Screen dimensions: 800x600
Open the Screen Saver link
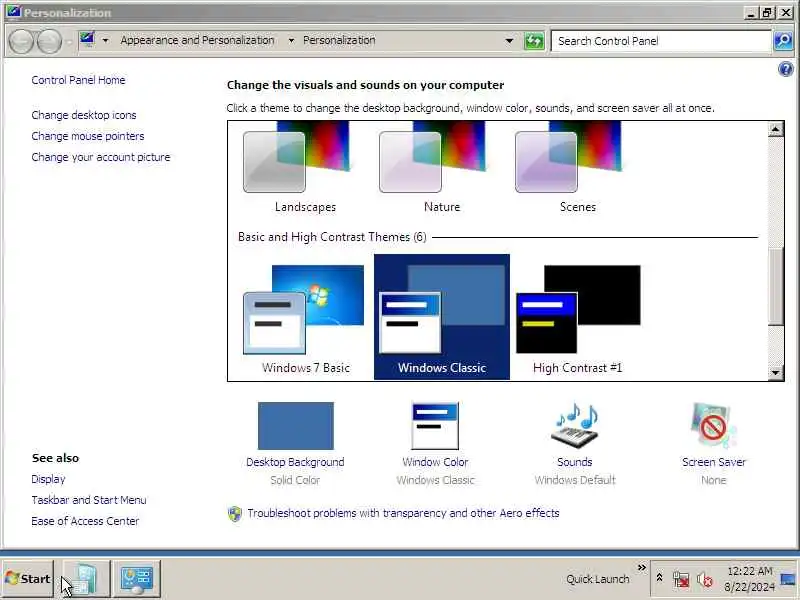click(x=713, y=462)
